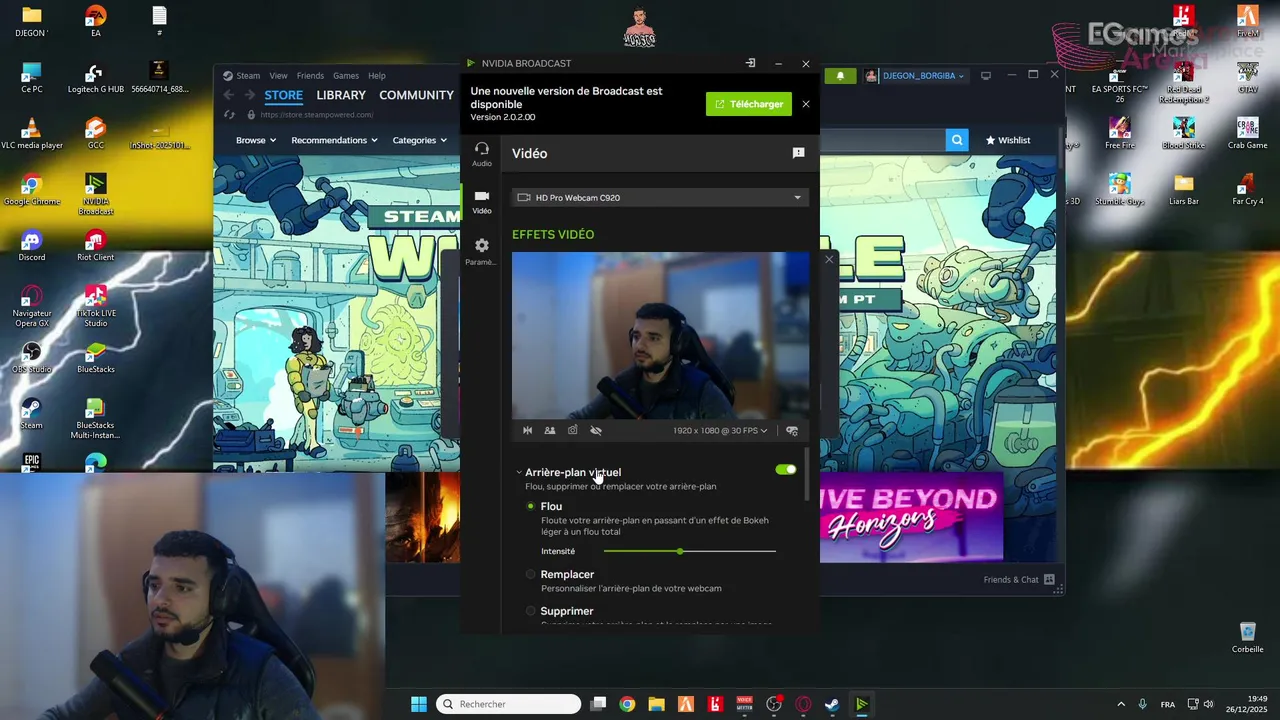Image resolution: width=1280 pixels, height=720 pixels.
Task: Expand the Steam Categories dropdown
Action: coord(419,140)
